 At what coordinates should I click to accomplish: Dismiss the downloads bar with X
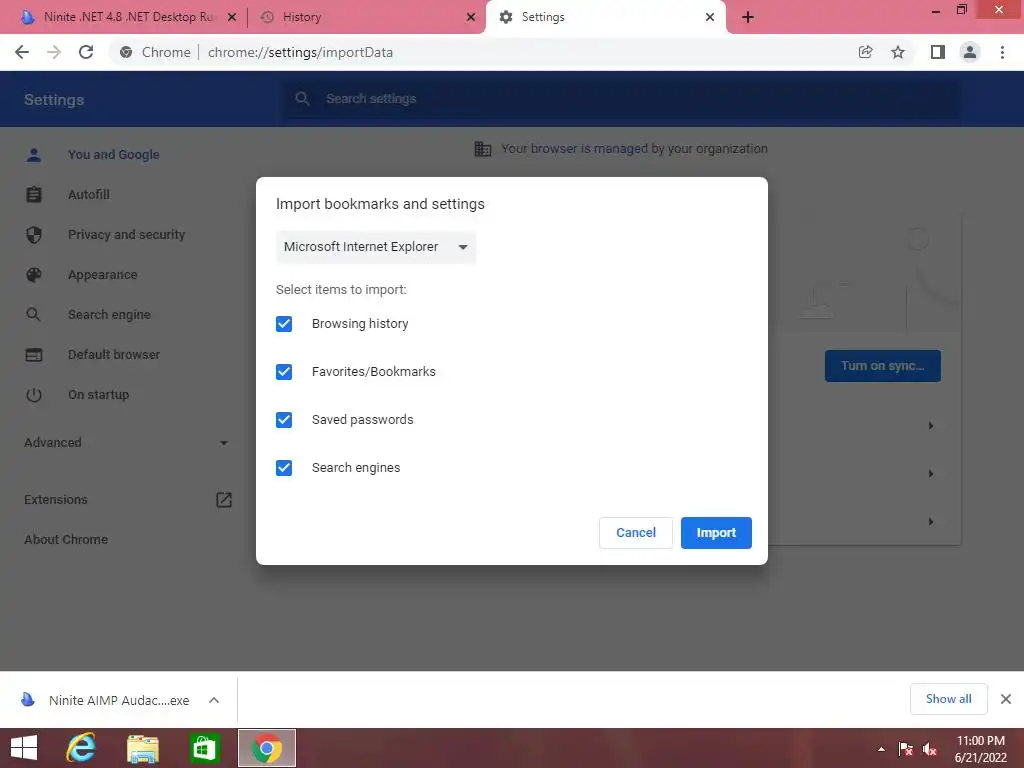point(1006,699)
